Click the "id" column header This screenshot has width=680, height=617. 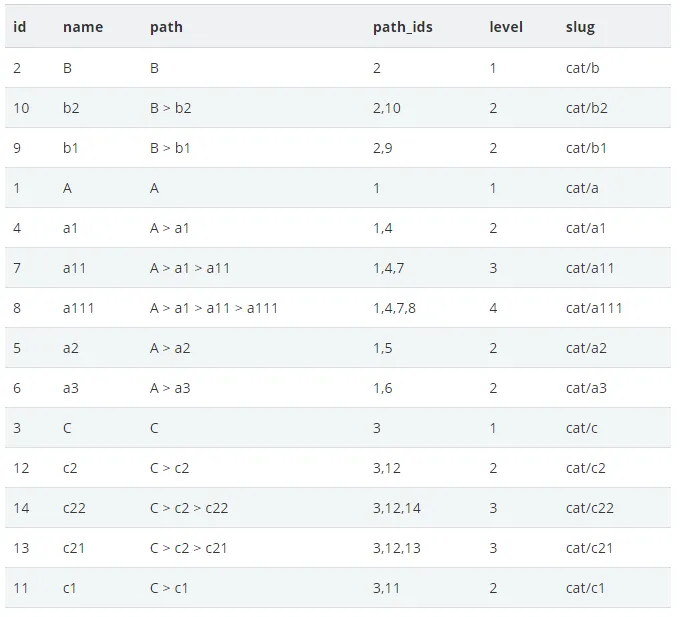click(x=20, y=27)
